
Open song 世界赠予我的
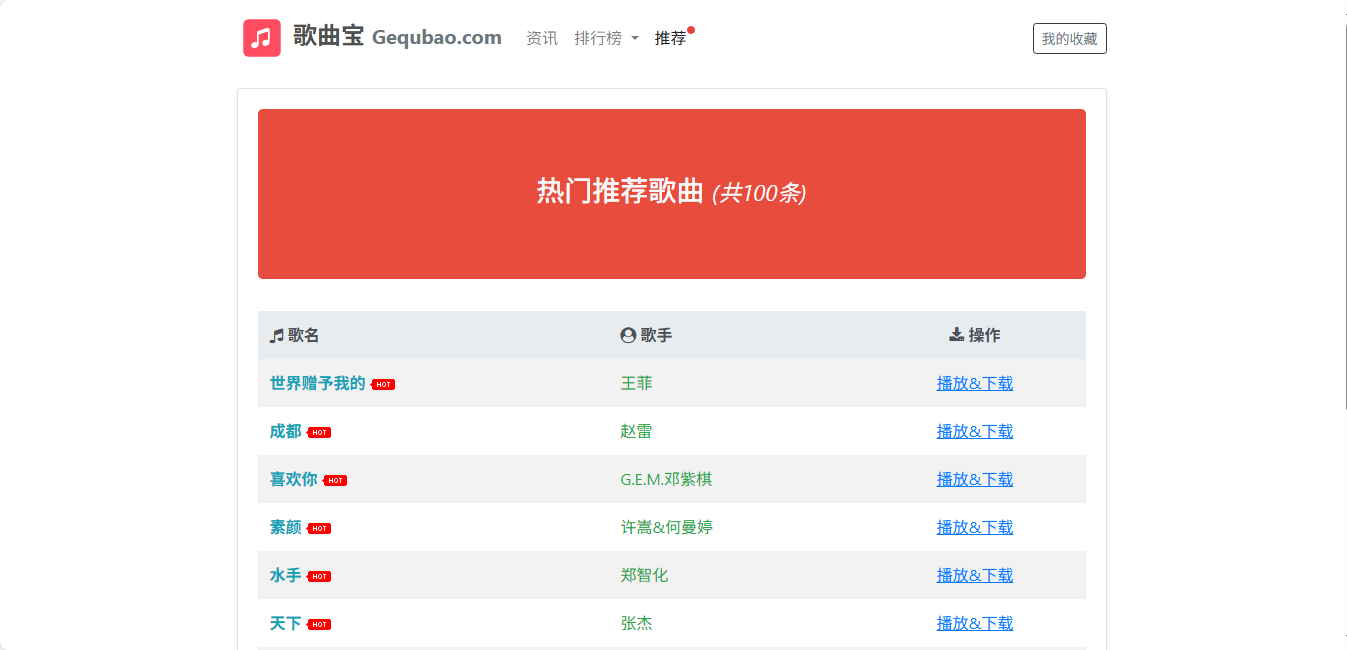[x=317, y=384]
